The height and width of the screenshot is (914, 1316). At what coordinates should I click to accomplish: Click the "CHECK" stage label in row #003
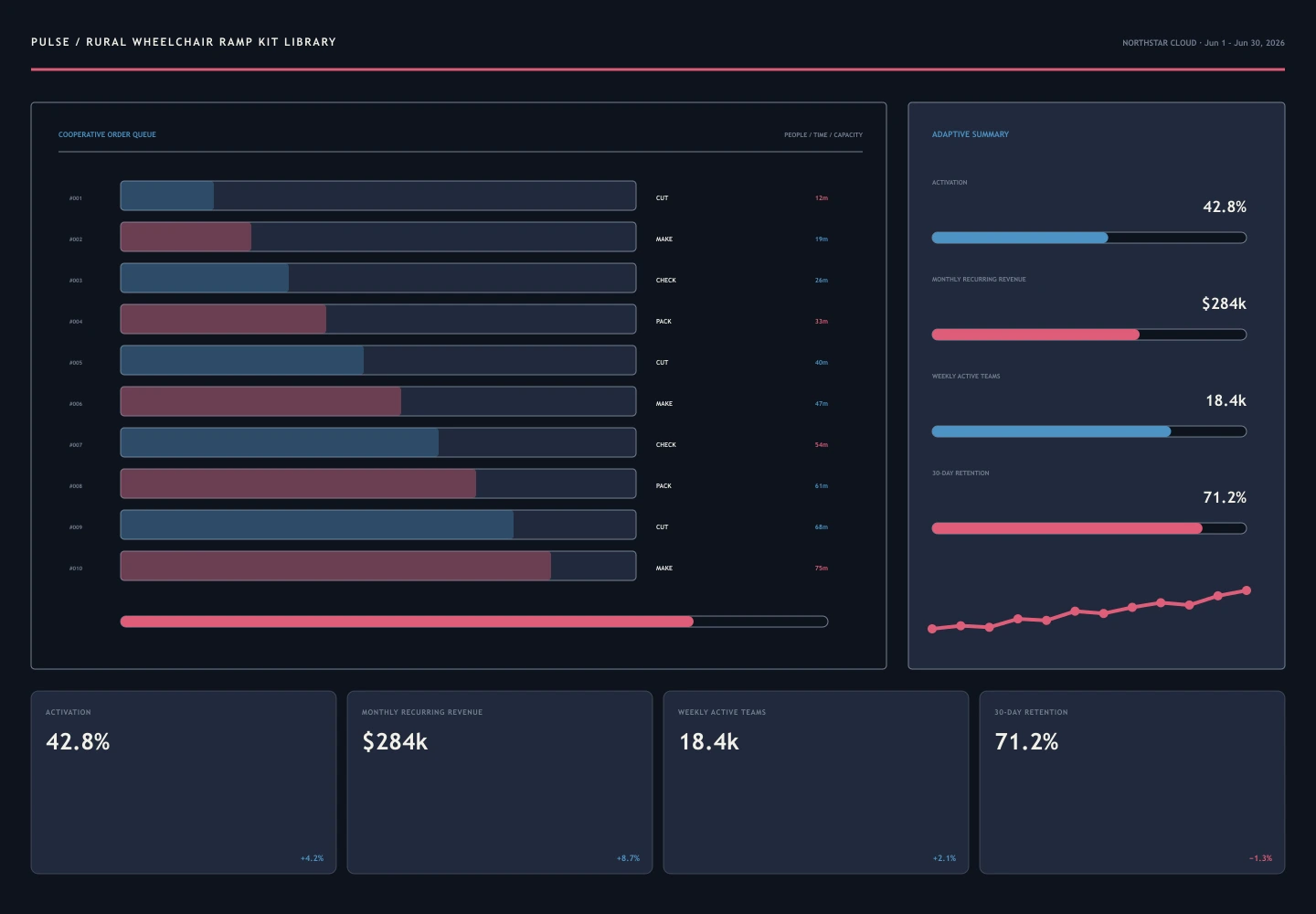pyautogui.click(x=666, y=281)
